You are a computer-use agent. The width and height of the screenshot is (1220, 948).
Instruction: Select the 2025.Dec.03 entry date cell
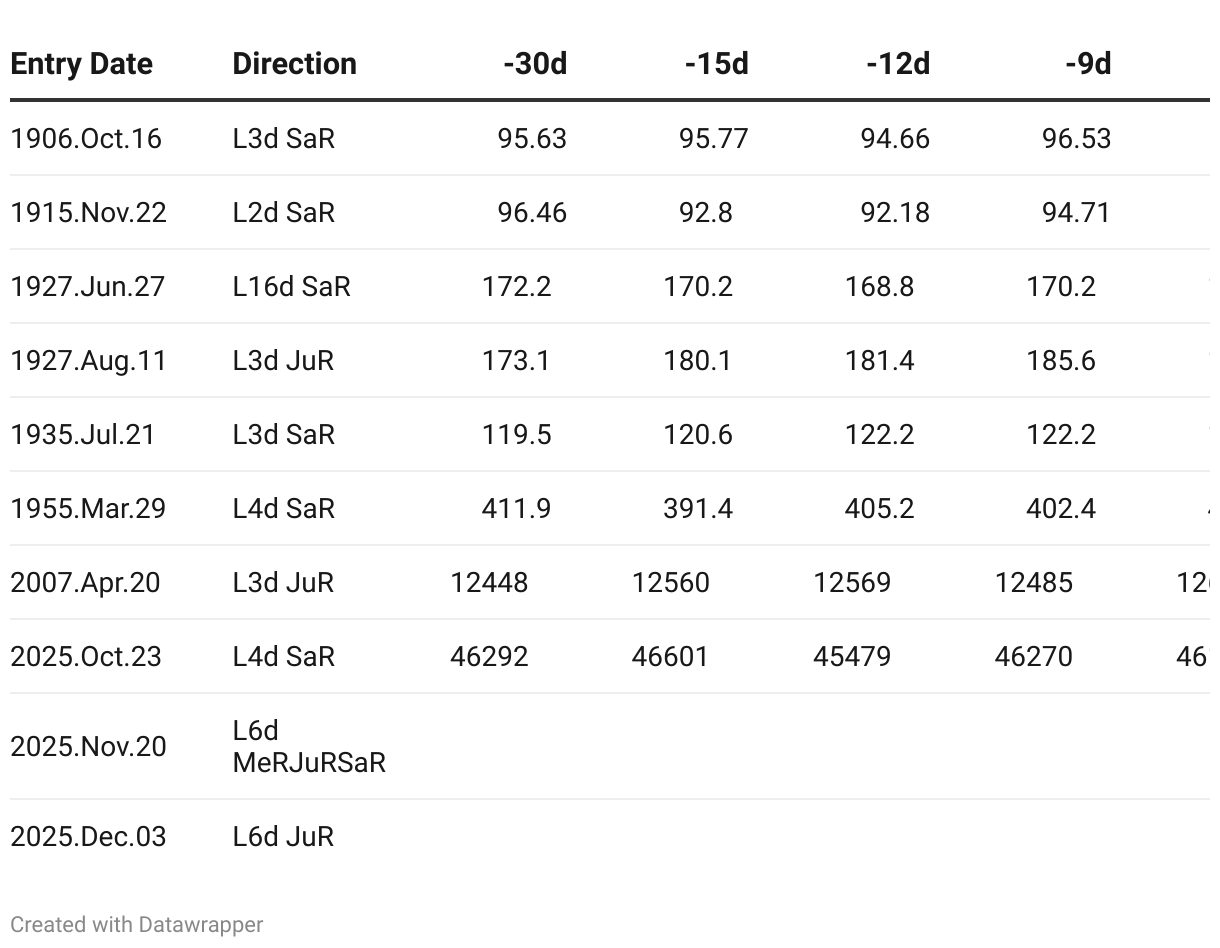pos(88,836)
